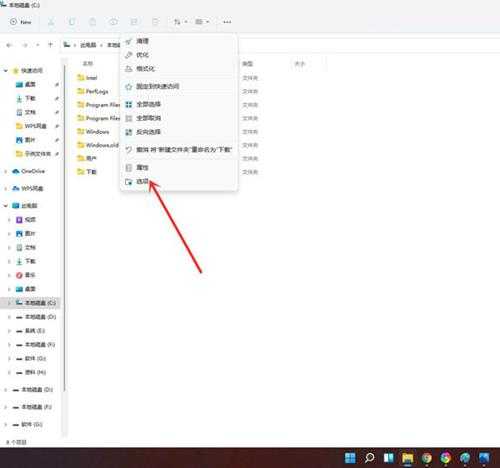Choose 反向选择 (Invert selection) from the menu
500x468 pixels.
coord(179,132)
